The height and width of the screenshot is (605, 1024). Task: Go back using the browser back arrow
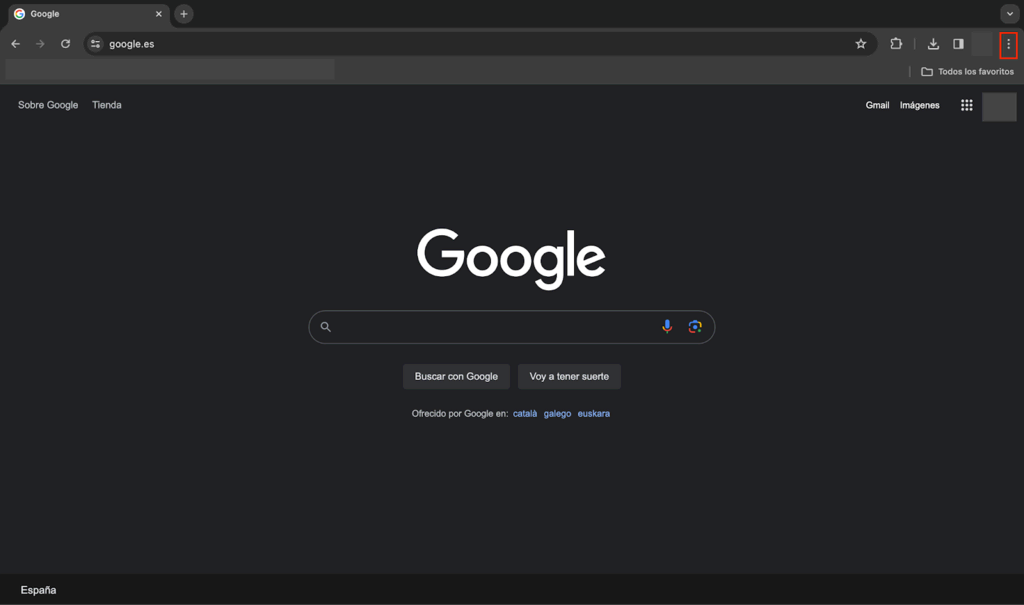coord(16,44)
